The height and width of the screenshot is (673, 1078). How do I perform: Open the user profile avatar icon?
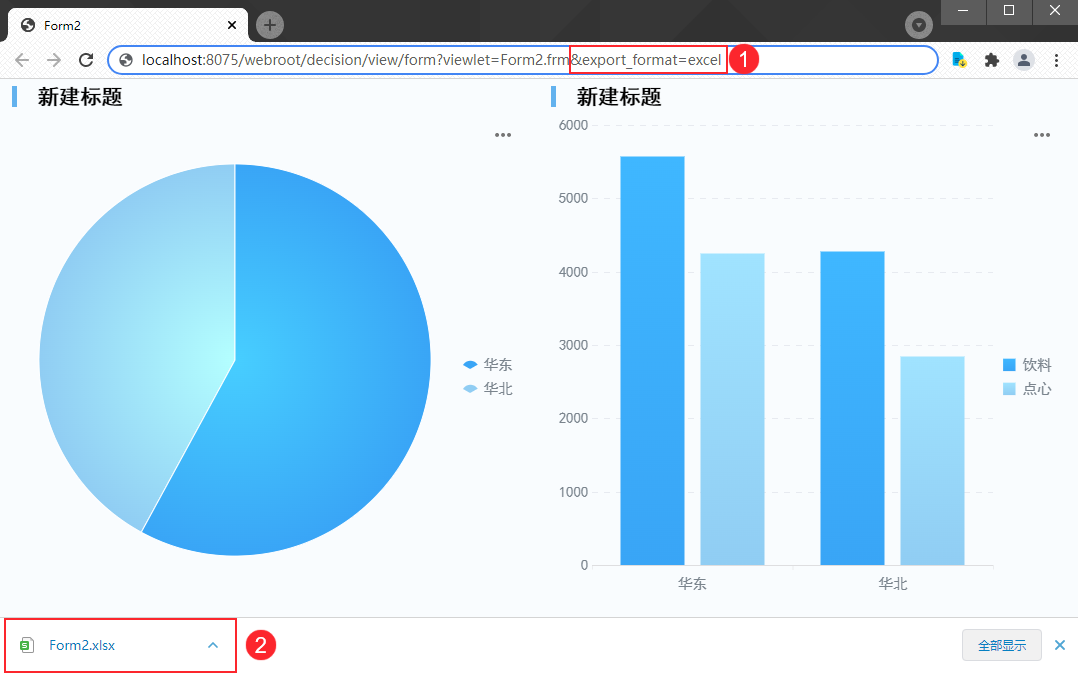[1024, 60]
